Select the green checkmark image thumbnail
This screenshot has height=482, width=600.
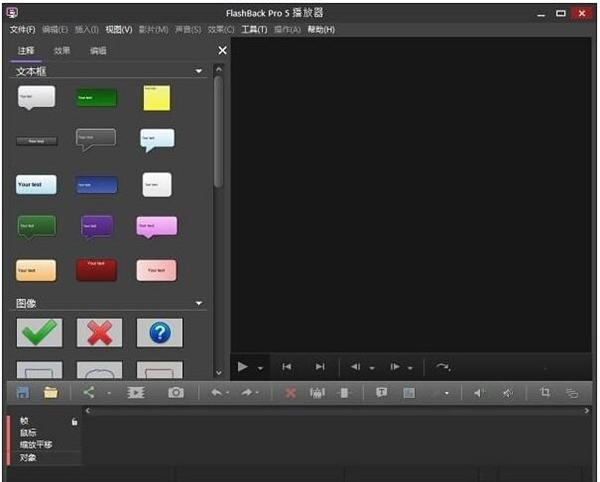[x=39, y=332]
